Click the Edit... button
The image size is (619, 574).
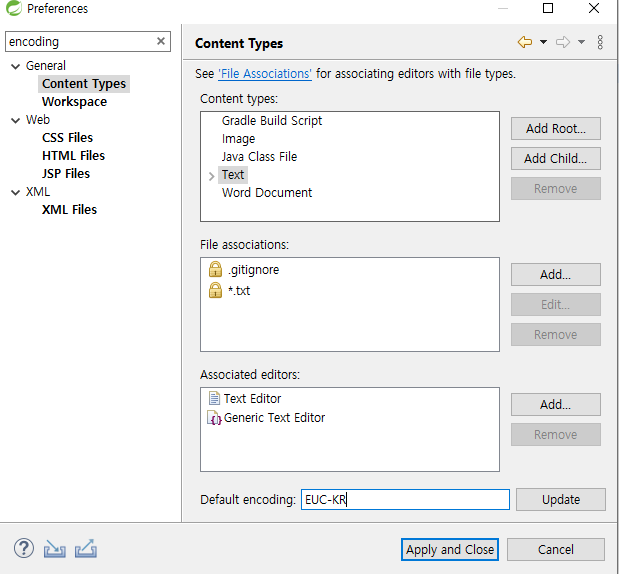[x=555, y=304]
